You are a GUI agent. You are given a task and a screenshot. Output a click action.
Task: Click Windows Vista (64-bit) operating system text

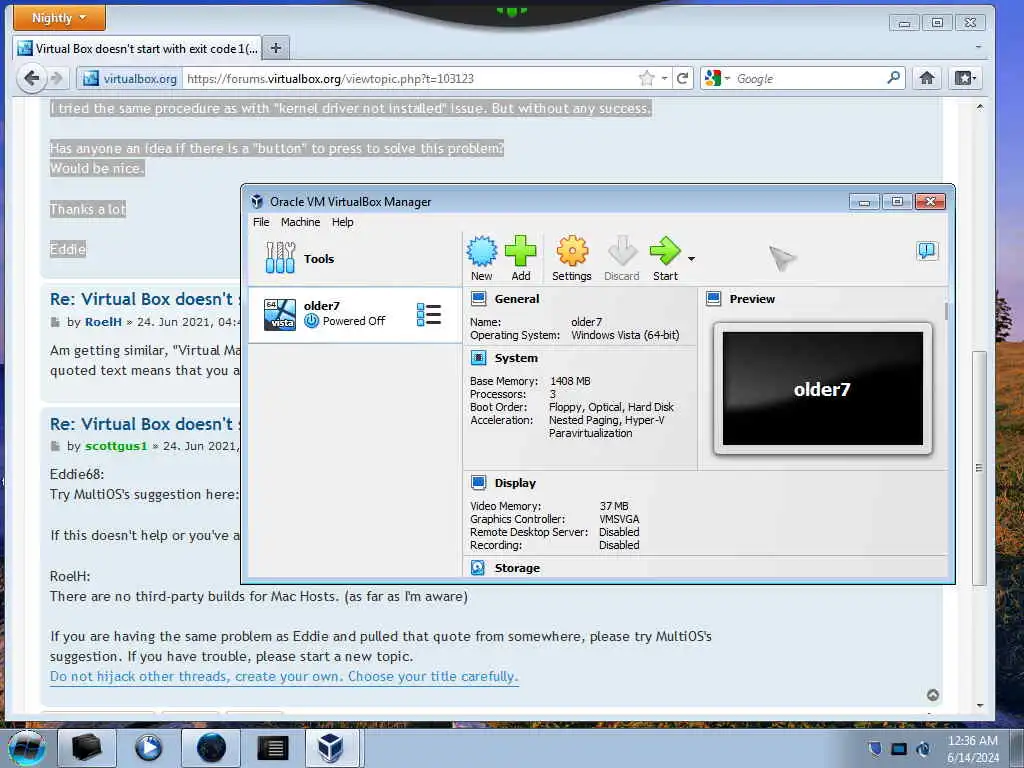pyautogui.click(x=625, y=335)
